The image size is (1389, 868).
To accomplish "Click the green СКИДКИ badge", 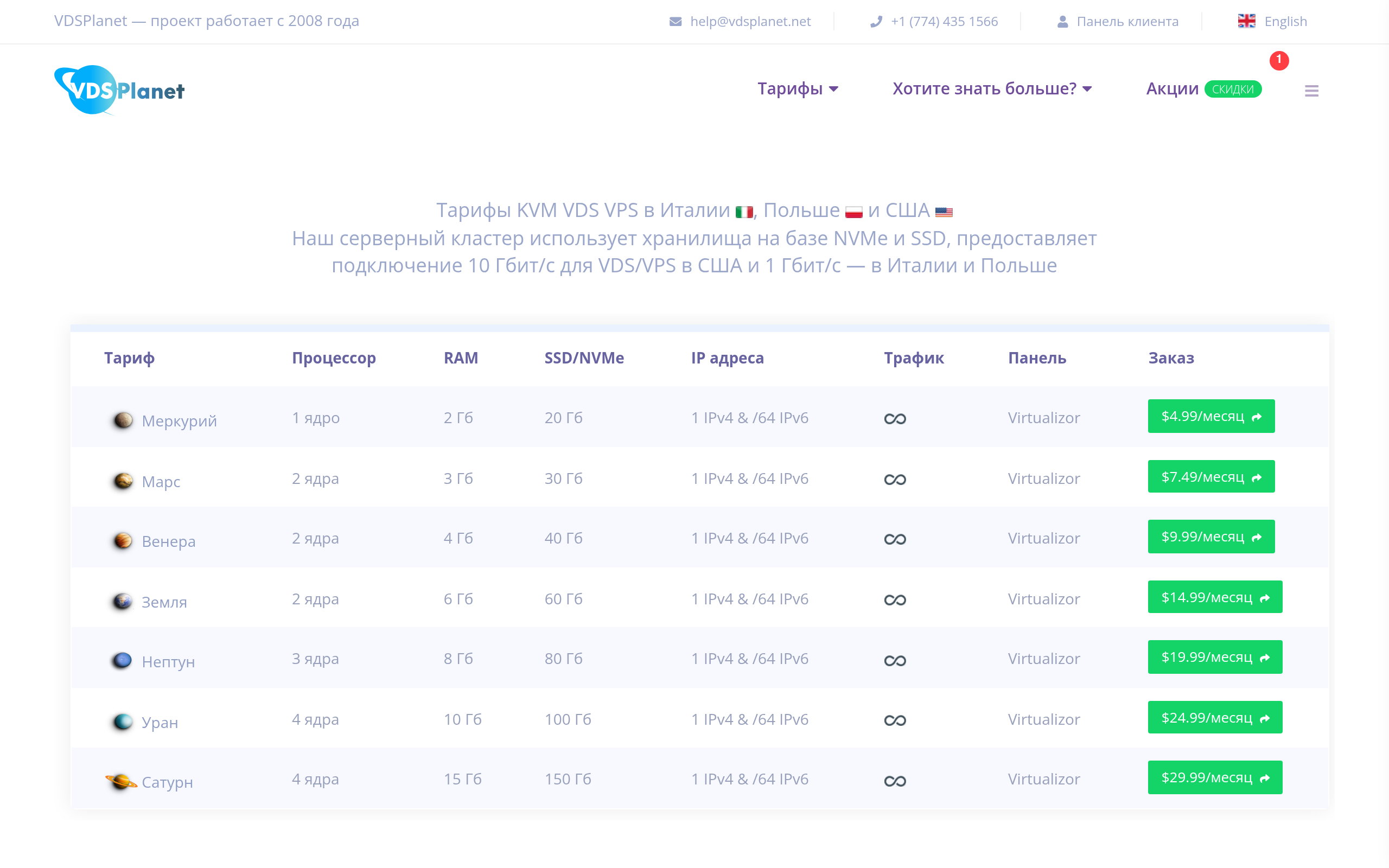I will pyautogui.click(x=1232, y=89).
